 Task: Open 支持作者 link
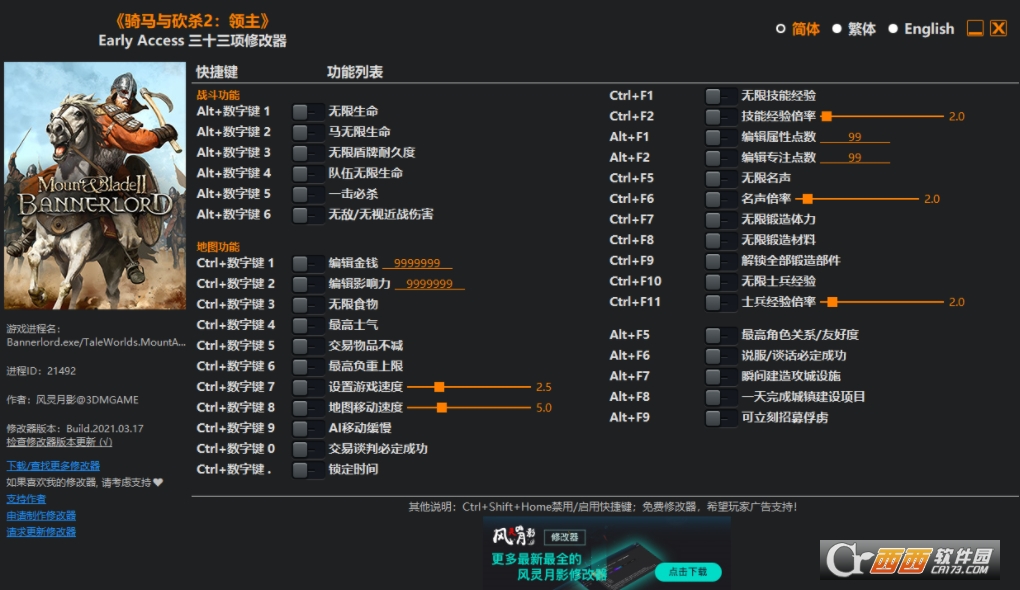[26, 499]
